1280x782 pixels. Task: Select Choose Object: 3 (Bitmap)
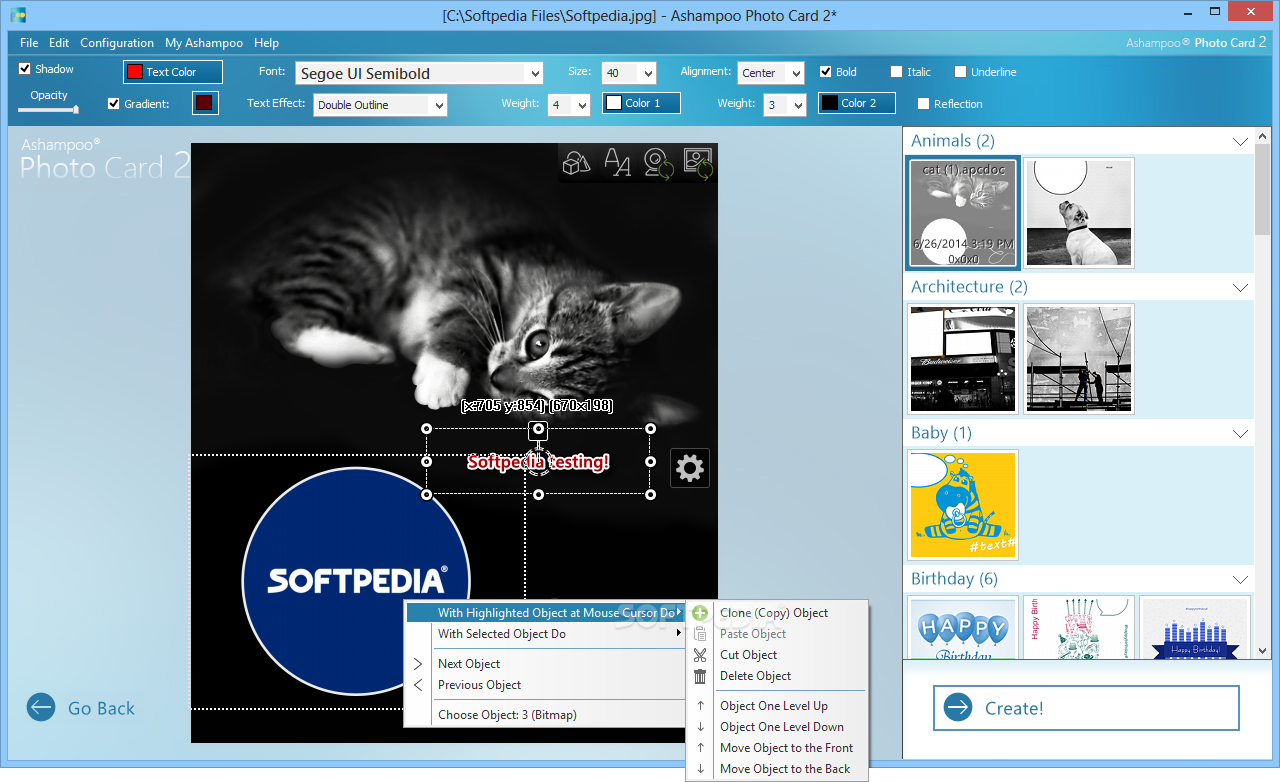click(x=545, y=715)
